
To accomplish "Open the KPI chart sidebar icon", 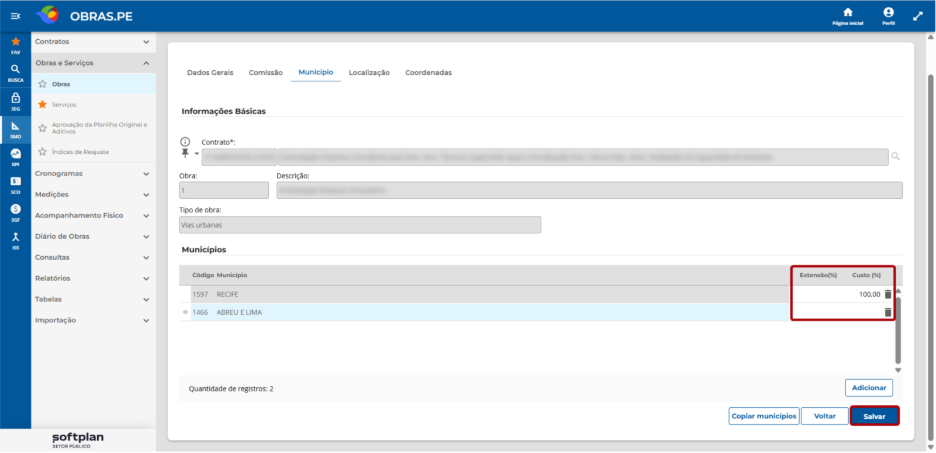I will pyautogui.click(x=16, y=157).
